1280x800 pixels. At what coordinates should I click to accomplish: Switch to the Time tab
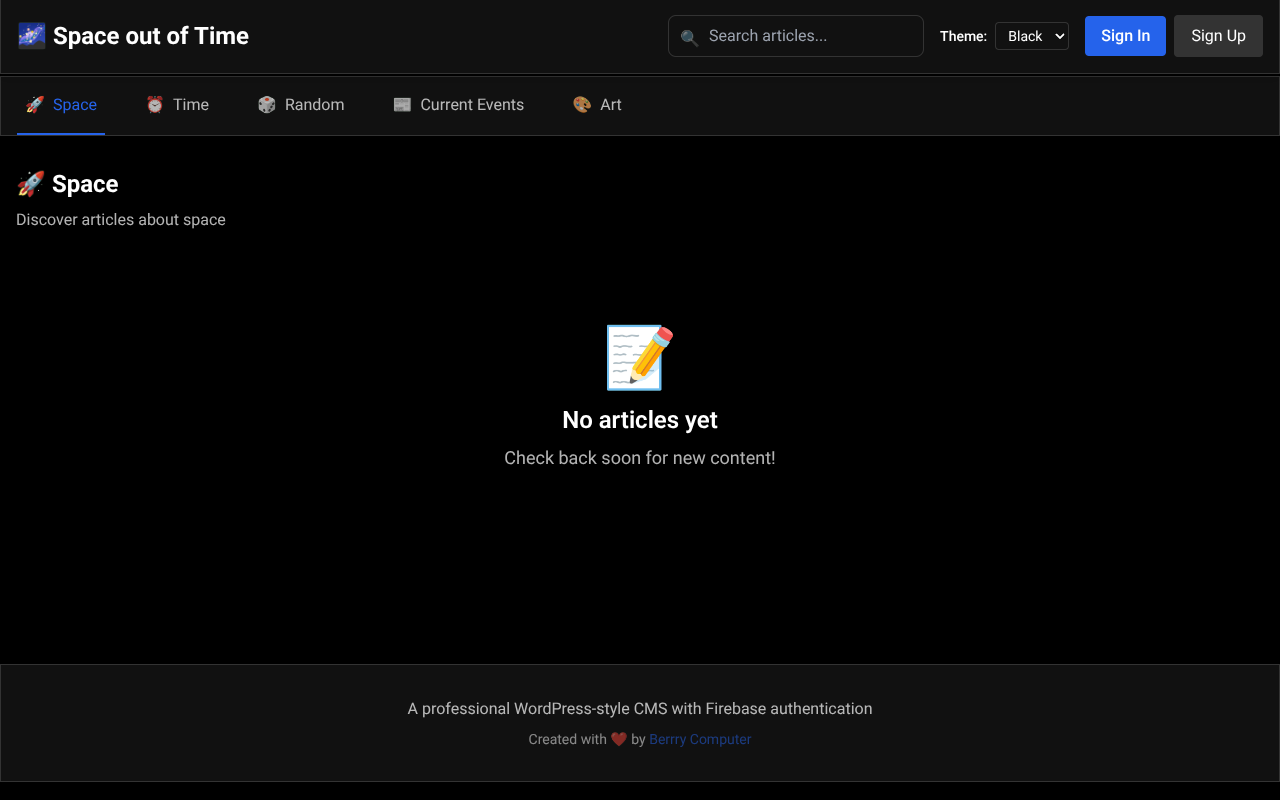tap(178, 104)
